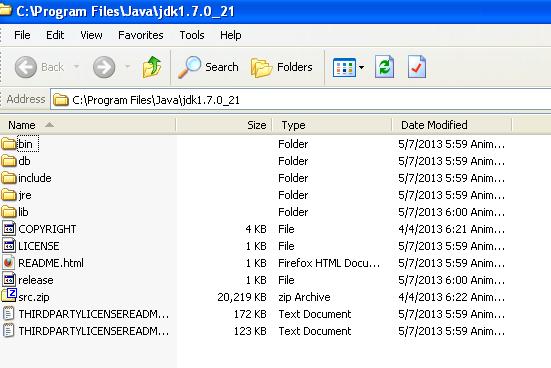Click the Search magnifier toolbar button
This screenshot has width=551, height=368.
pyautogui.click(x=208, y=67)
